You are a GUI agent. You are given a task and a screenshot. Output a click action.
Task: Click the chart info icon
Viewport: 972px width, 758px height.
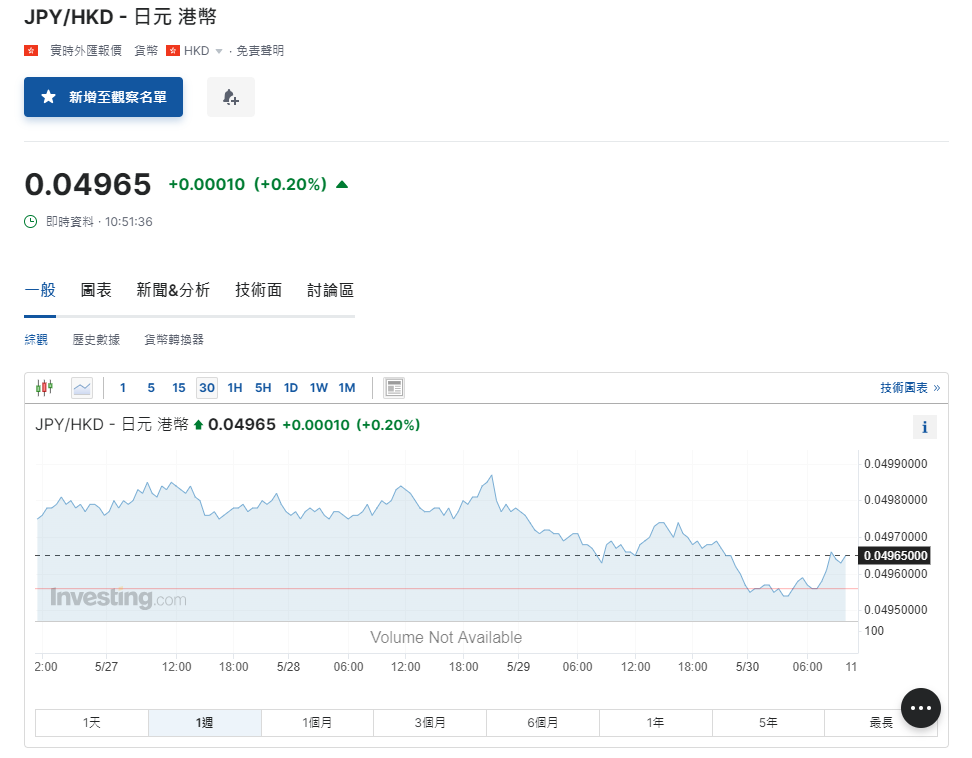924,428
